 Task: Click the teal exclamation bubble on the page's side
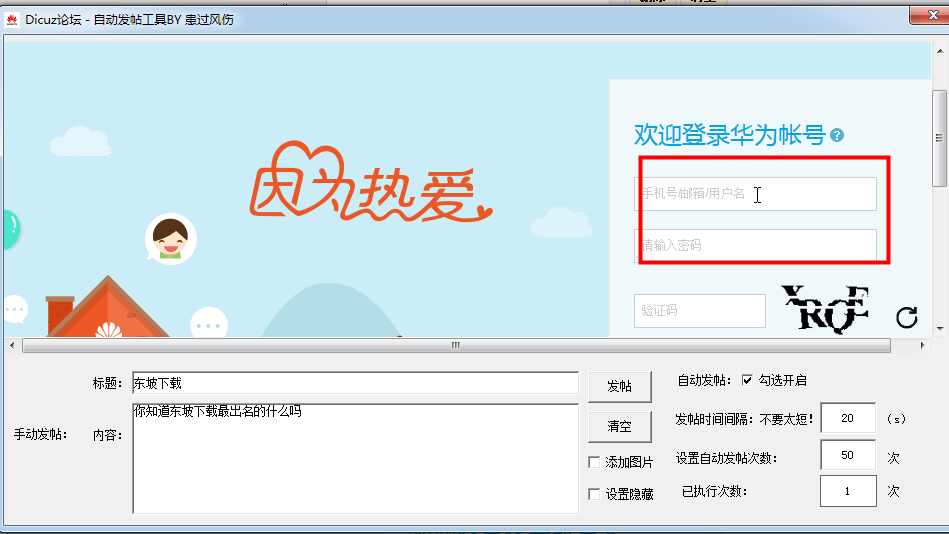click(x=11, y=229)
